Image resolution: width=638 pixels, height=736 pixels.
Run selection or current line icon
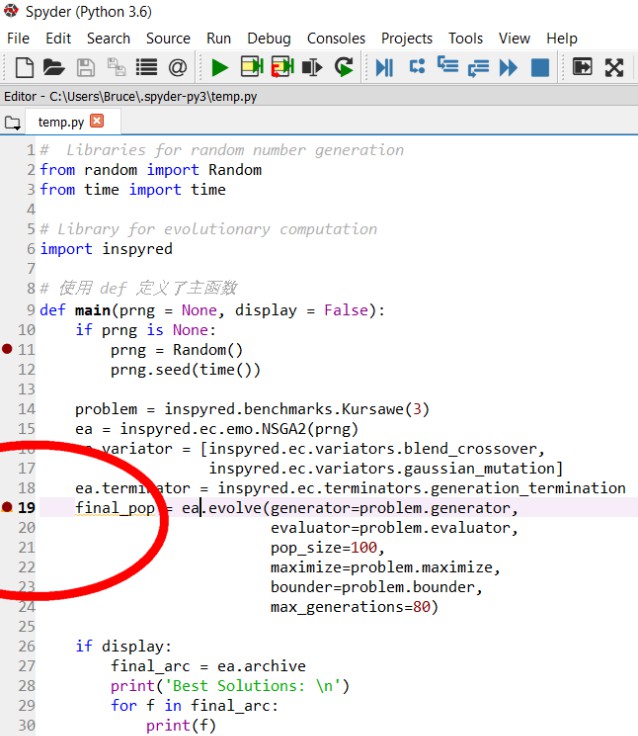312,67
